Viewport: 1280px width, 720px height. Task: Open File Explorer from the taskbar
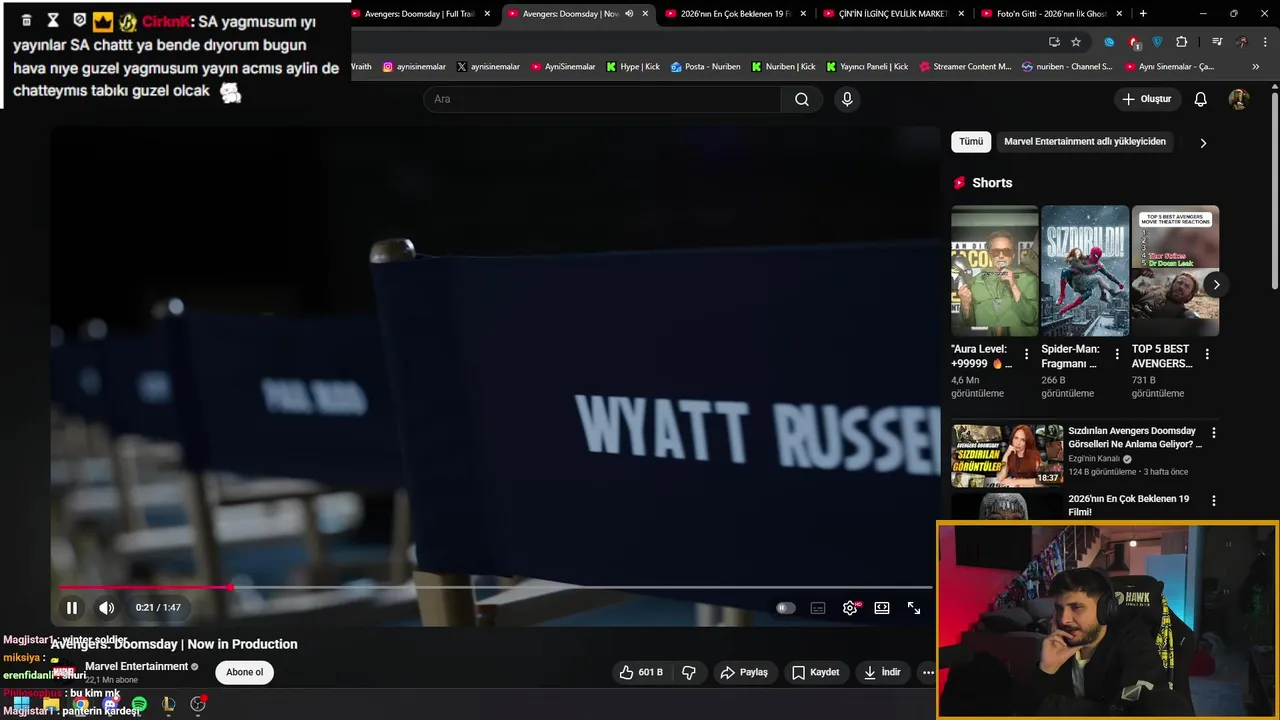[x=50, y=704]
